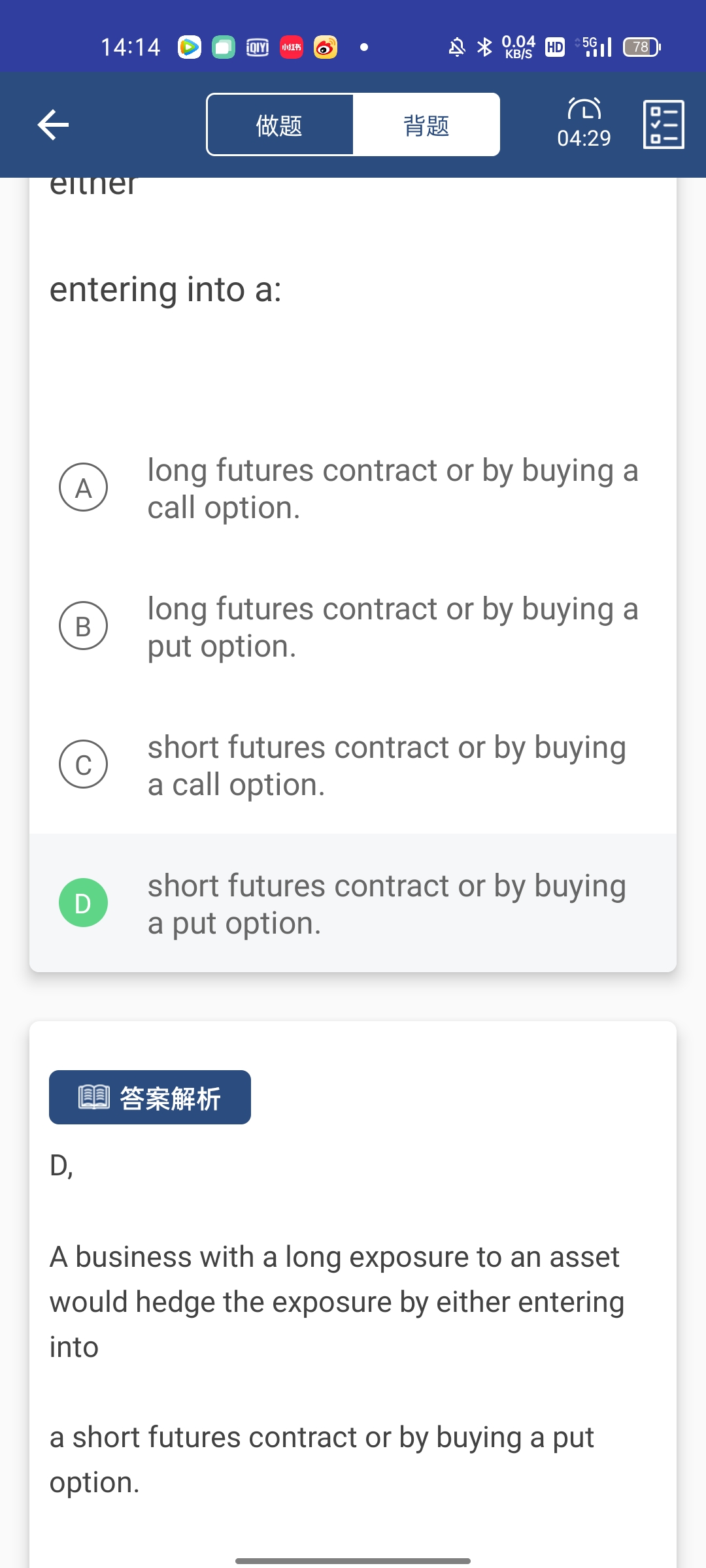Switch to the 做题 tab
The width and height of the screenshot is (706, 1568).
[280, 125]
